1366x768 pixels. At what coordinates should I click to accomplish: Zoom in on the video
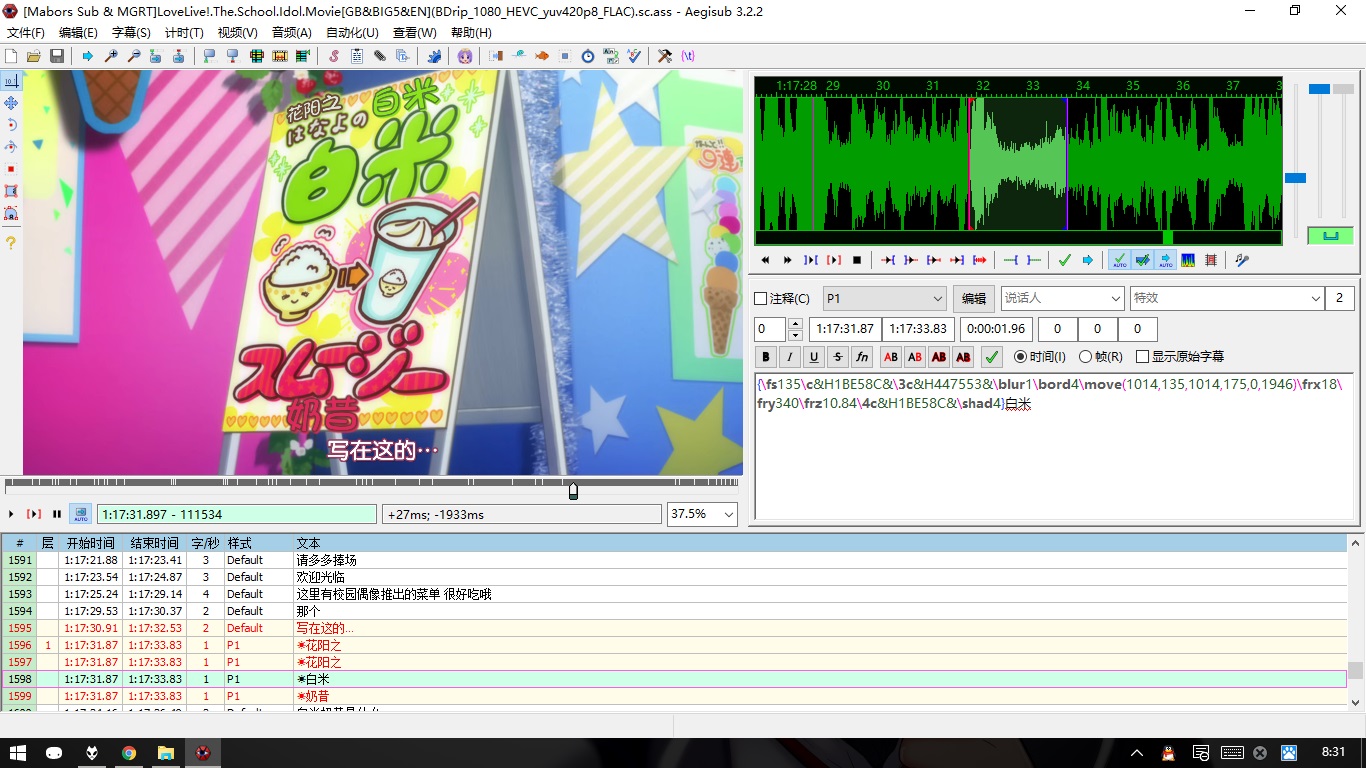[x=111, y=56]
